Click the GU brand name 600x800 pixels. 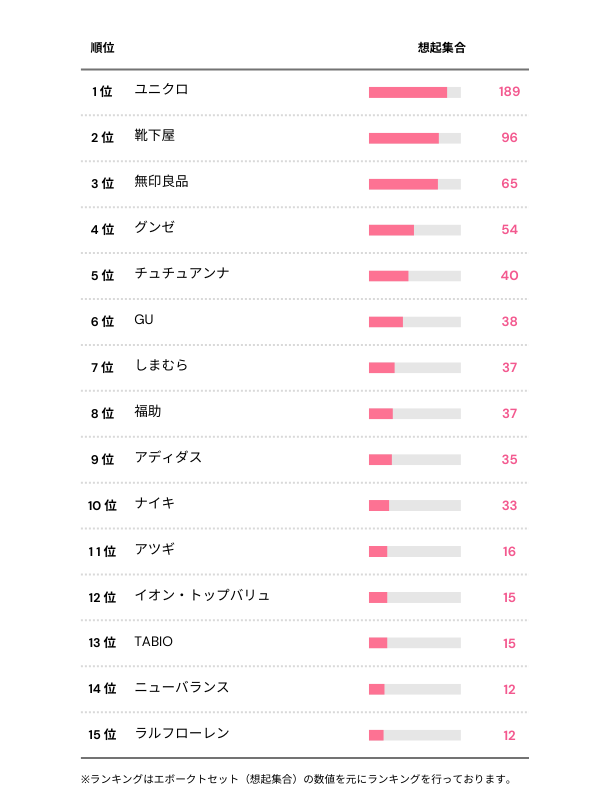tap(144, 320)
